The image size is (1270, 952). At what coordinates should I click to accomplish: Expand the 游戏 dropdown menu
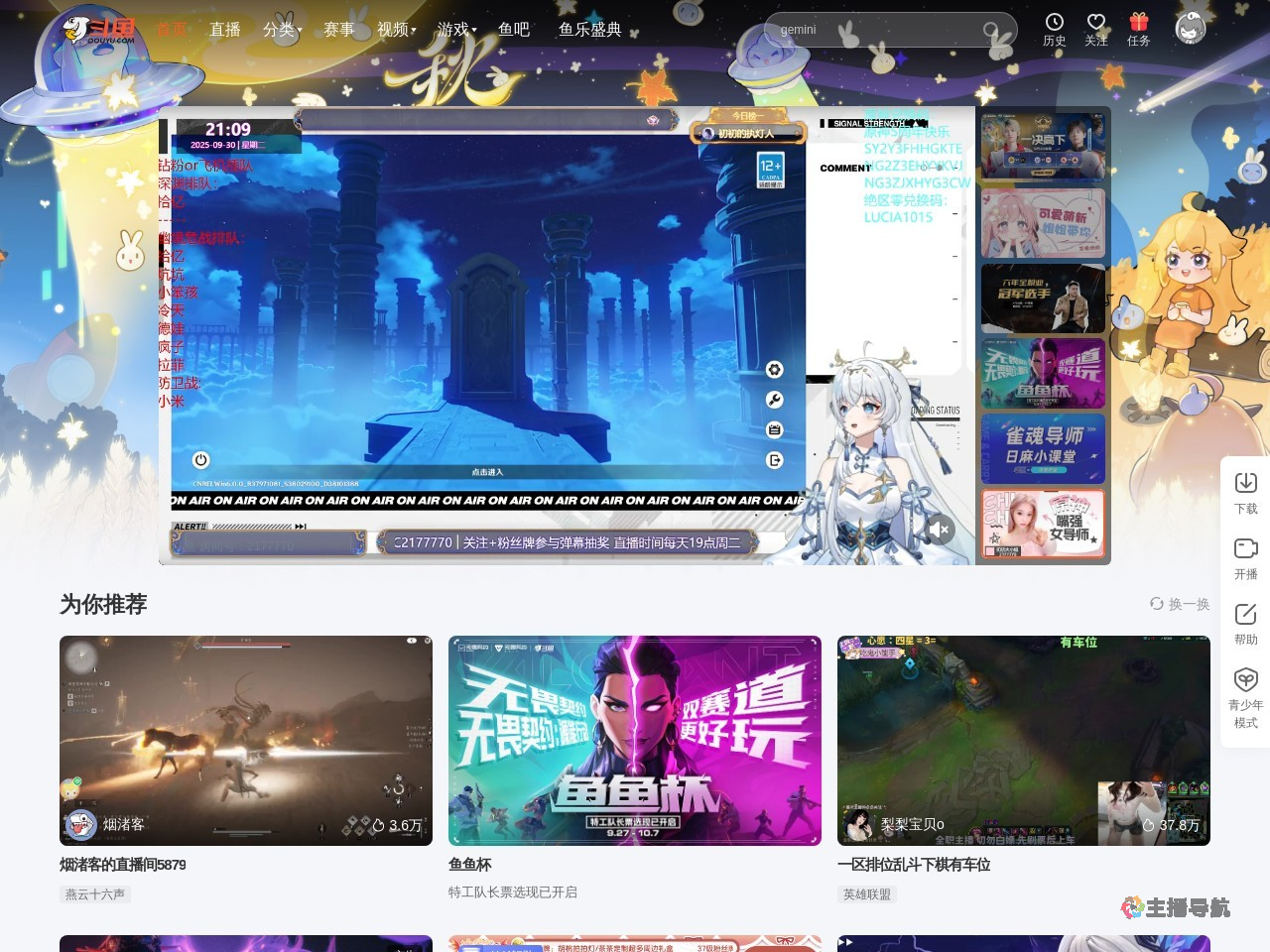(456, 30)
